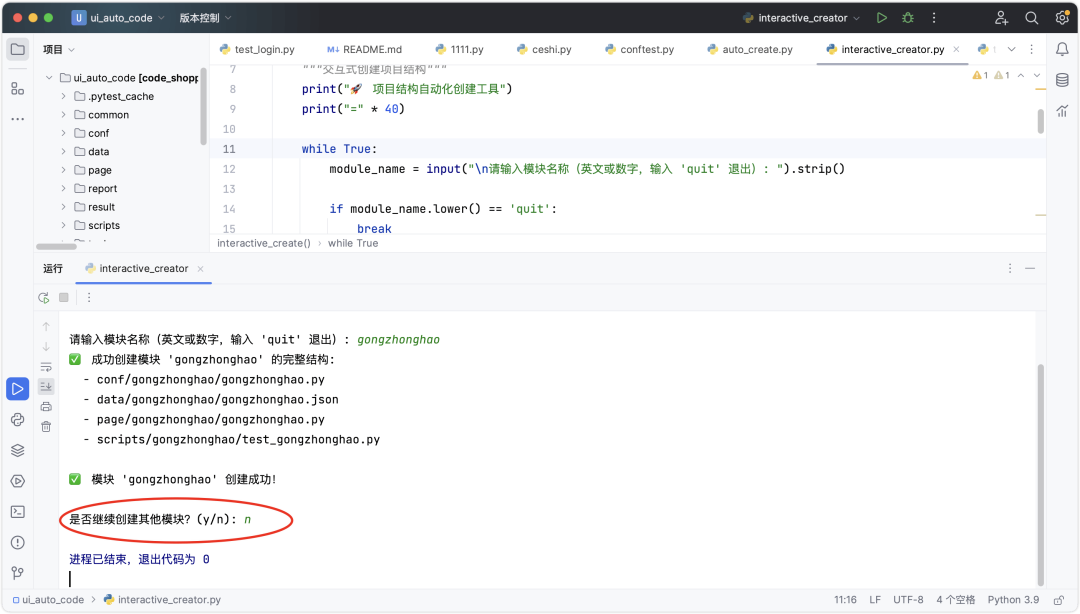Switch to the 1111.py tab
This screenshot has height=614, width=1080.
[x=459, y=50]
